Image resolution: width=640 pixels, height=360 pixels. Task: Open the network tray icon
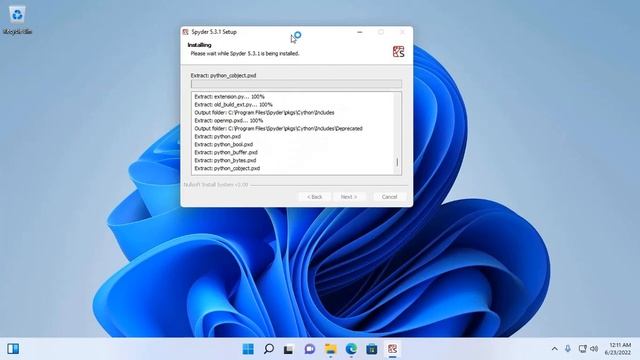click(582, 349)
